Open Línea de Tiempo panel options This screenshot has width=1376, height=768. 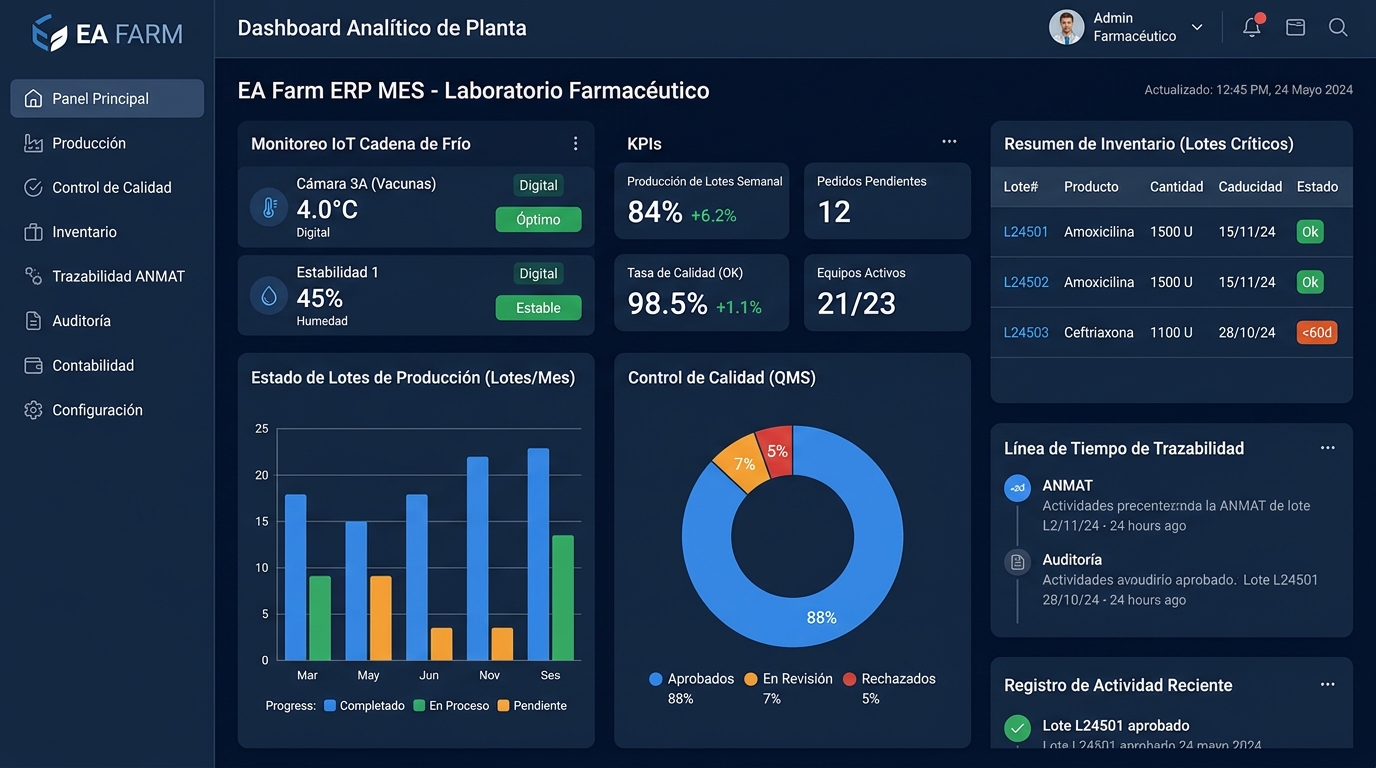1327,448
